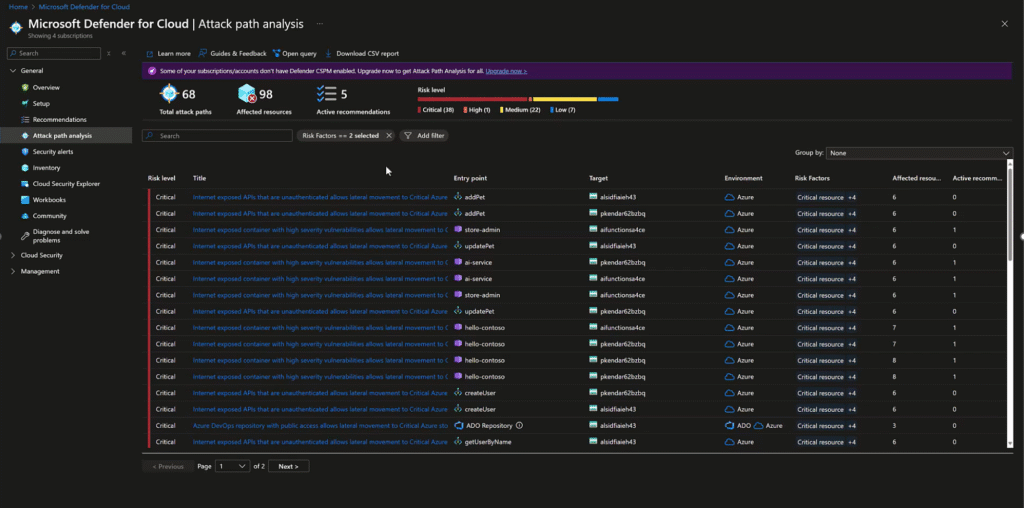Click the Open query toolbar icon
The height and width of the screenshot is (508, 1024).
point(275,54)
